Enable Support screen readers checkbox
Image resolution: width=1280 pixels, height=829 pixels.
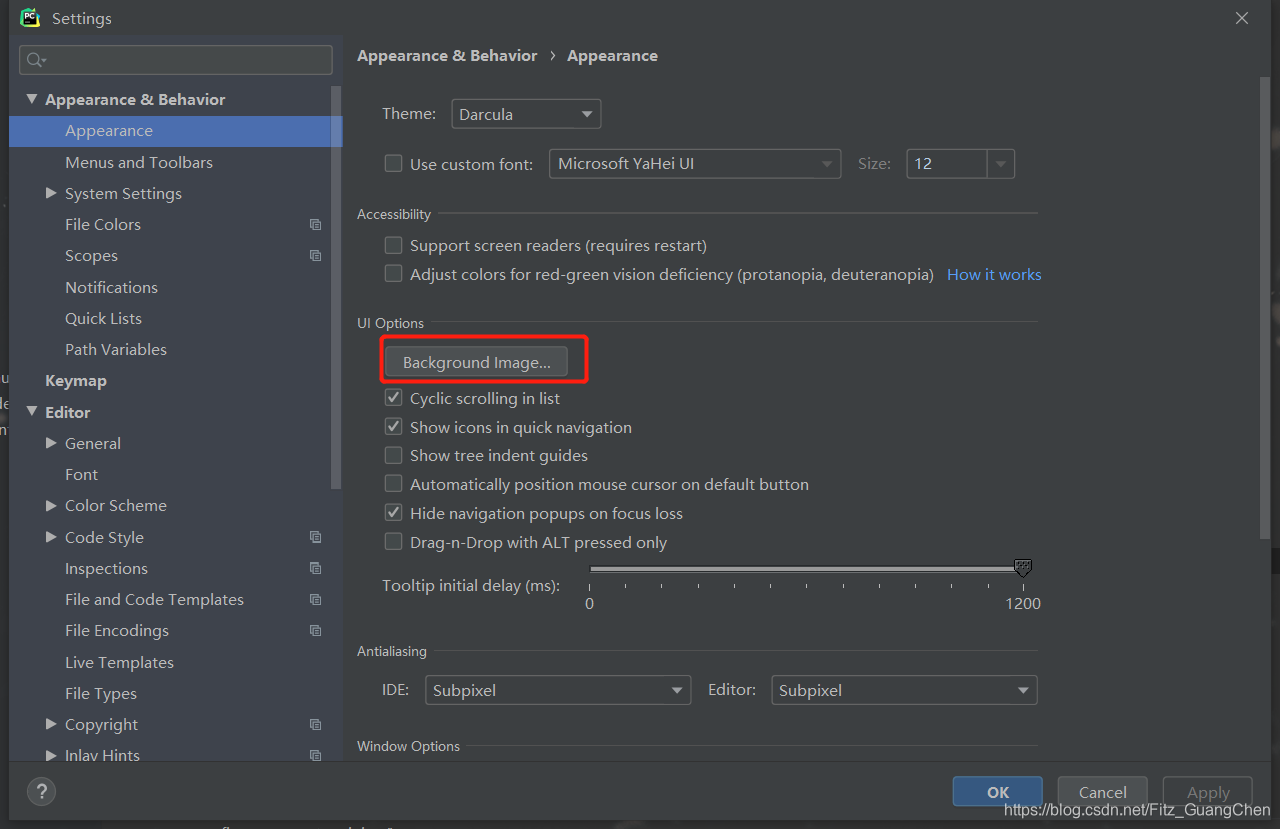coord(394,245)
